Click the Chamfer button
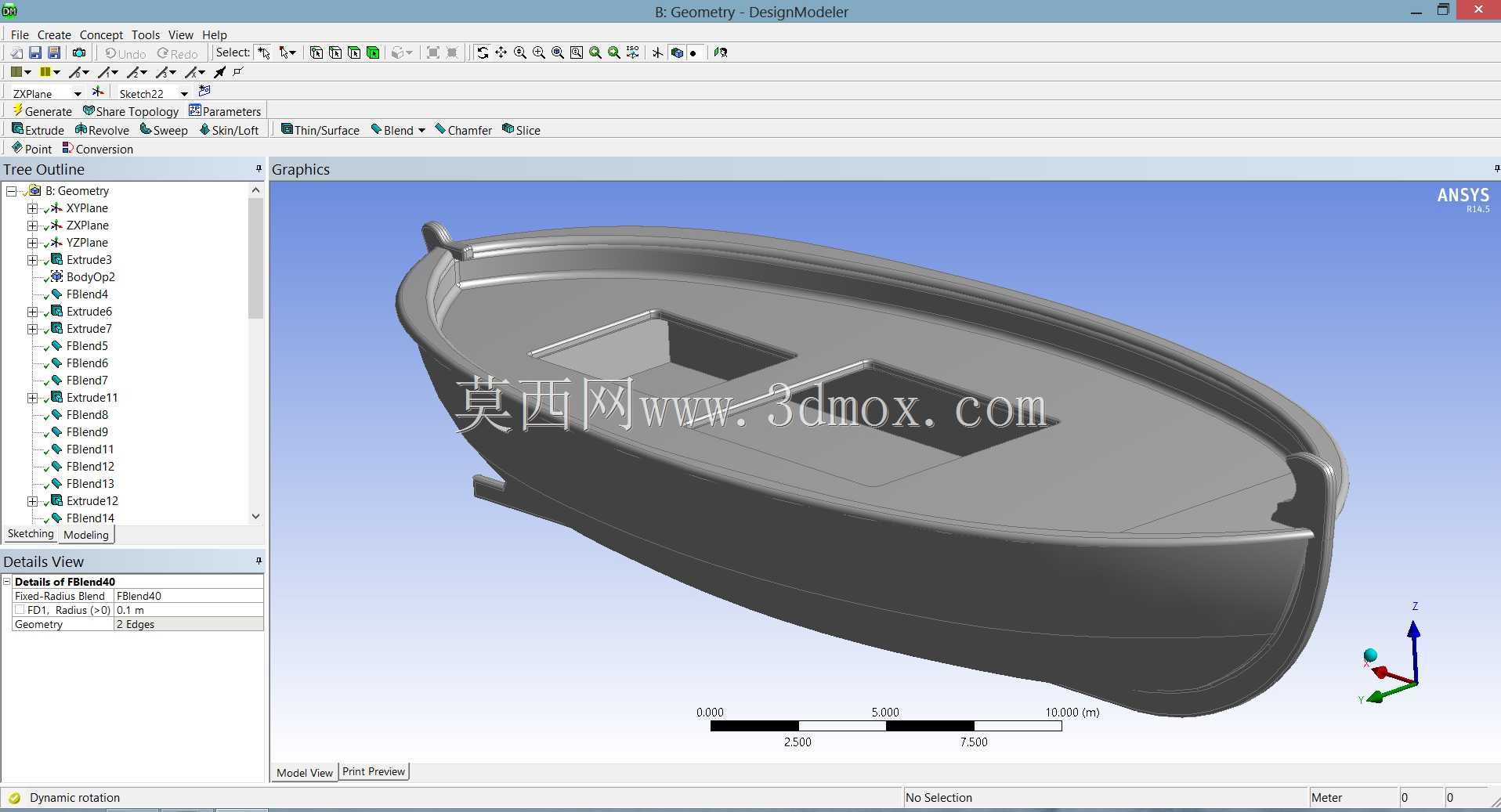This screenshot has height=812, width=1501. [463, 130]
